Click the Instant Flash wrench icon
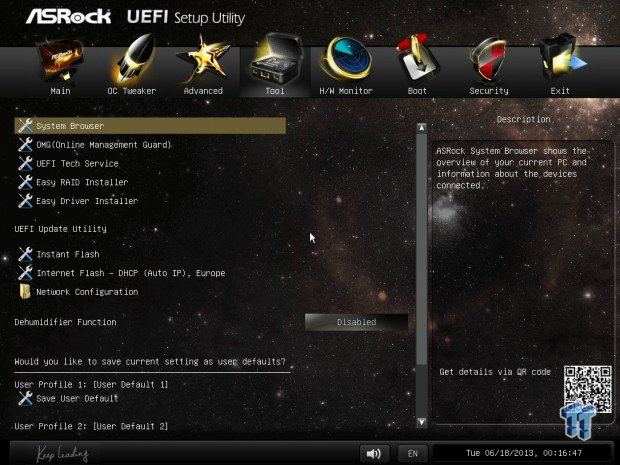Viewport: 620px width, 465px height. pyautogui.click(x=25, y=254)
